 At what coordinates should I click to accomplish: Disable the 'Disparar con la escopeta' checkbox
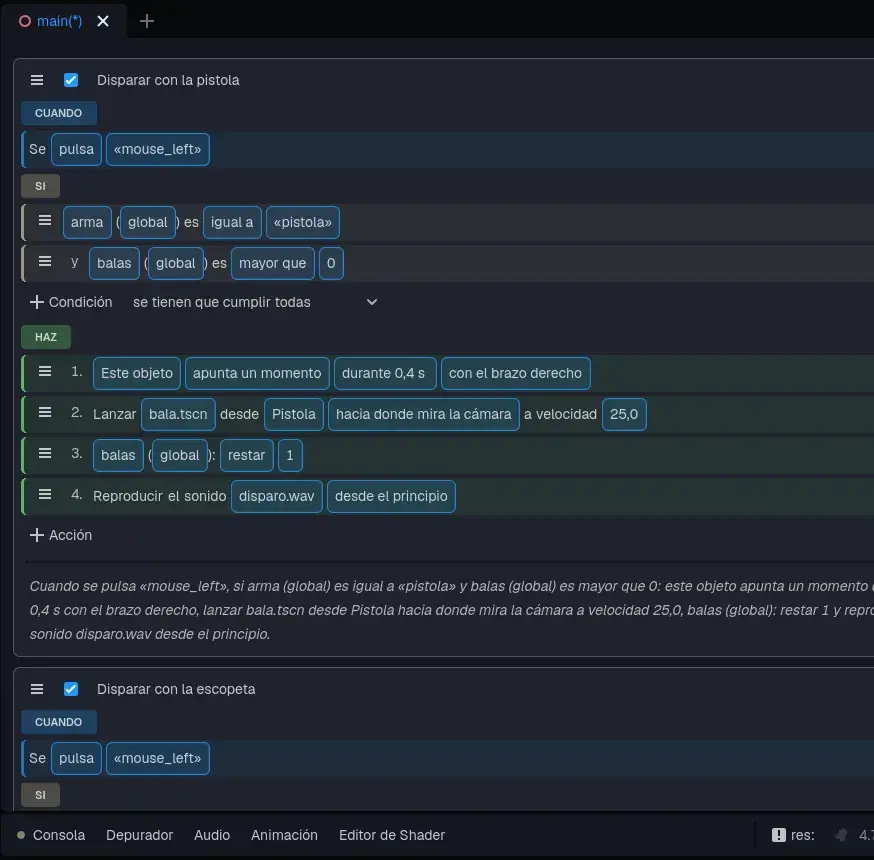[x=71, y=689]
